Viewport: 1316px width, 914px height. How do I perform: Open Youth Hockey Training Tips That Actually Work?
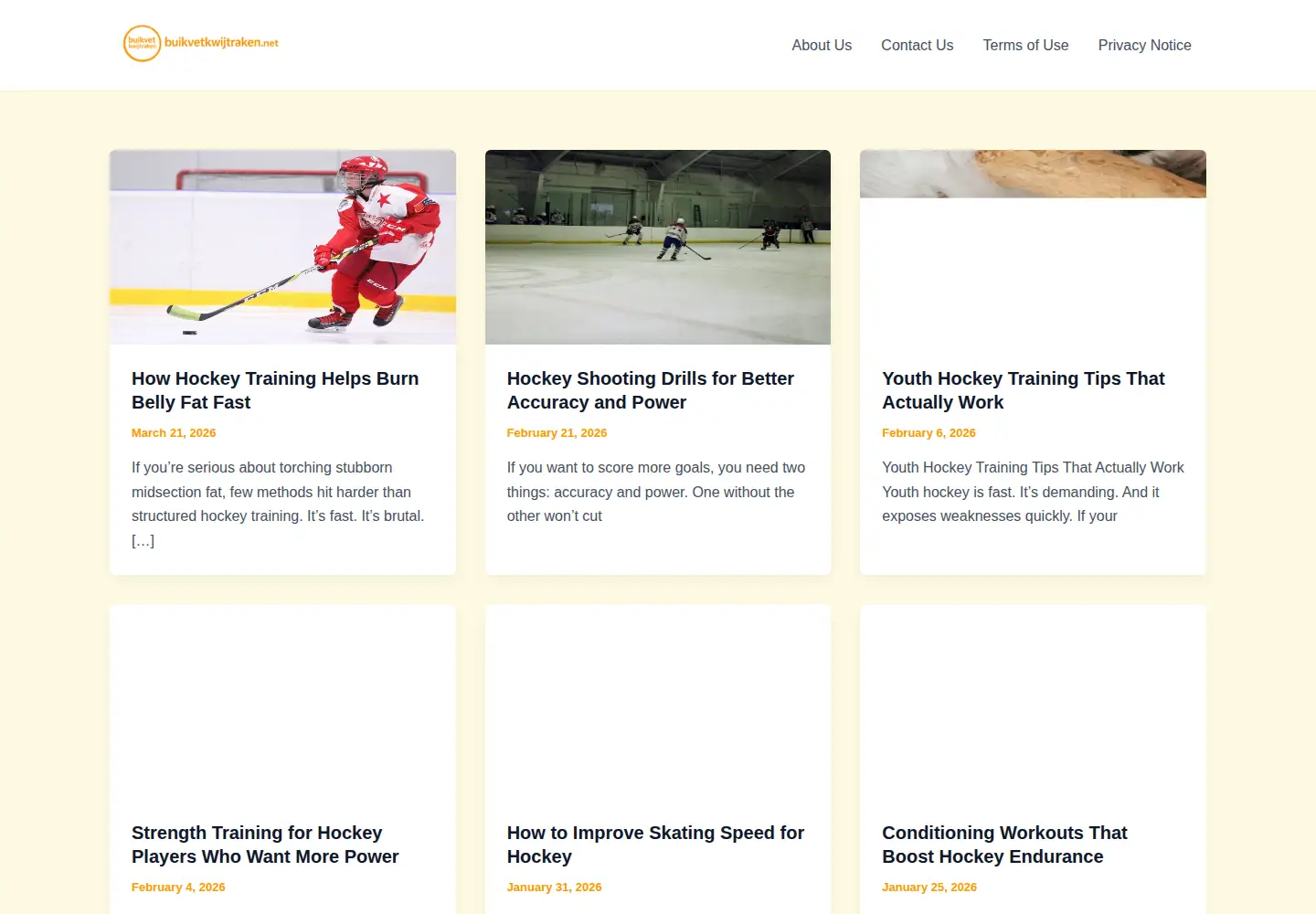pyautogui.click(x=1024, y=390)
